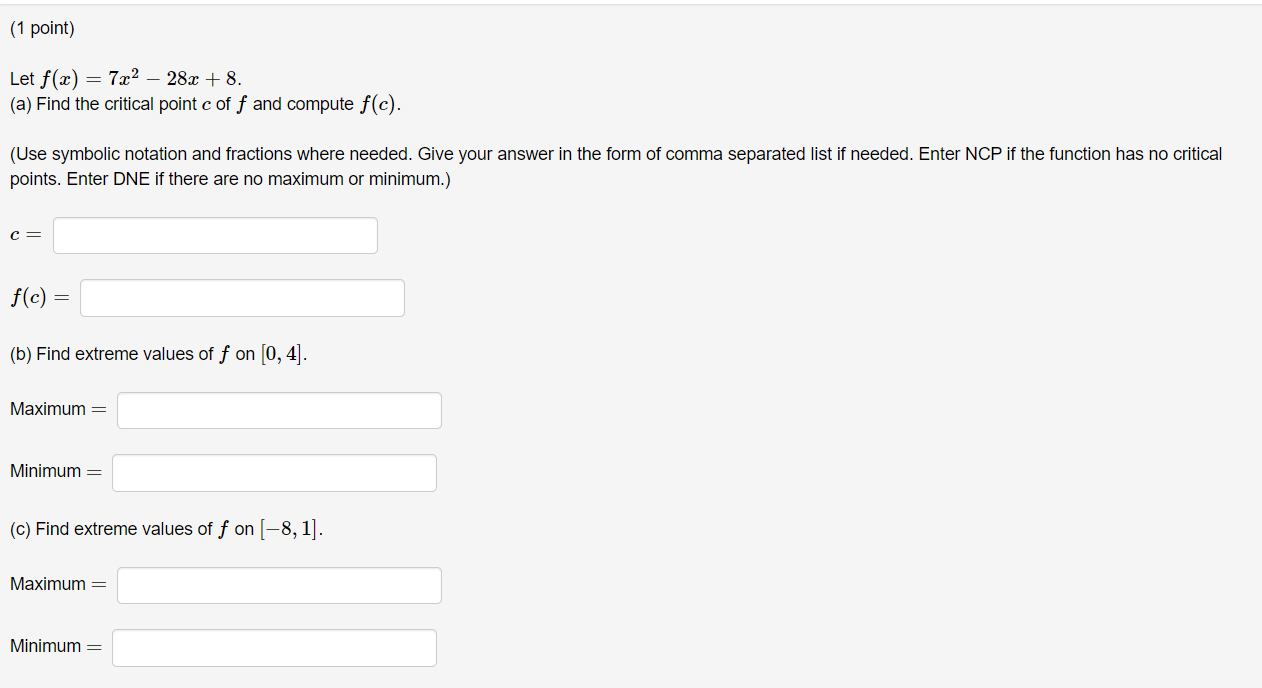Click the Minimum label under part (c)
The height and width of the screenshot is (688, 1262).
tap(55, 646)
